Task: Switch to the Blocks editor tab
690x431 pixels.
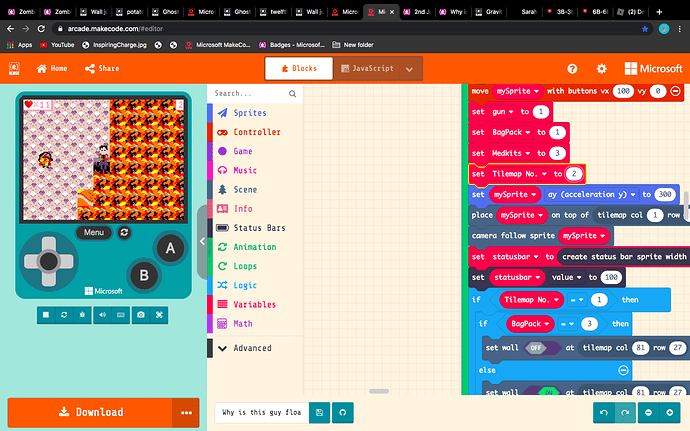Action: coord(299,68)
